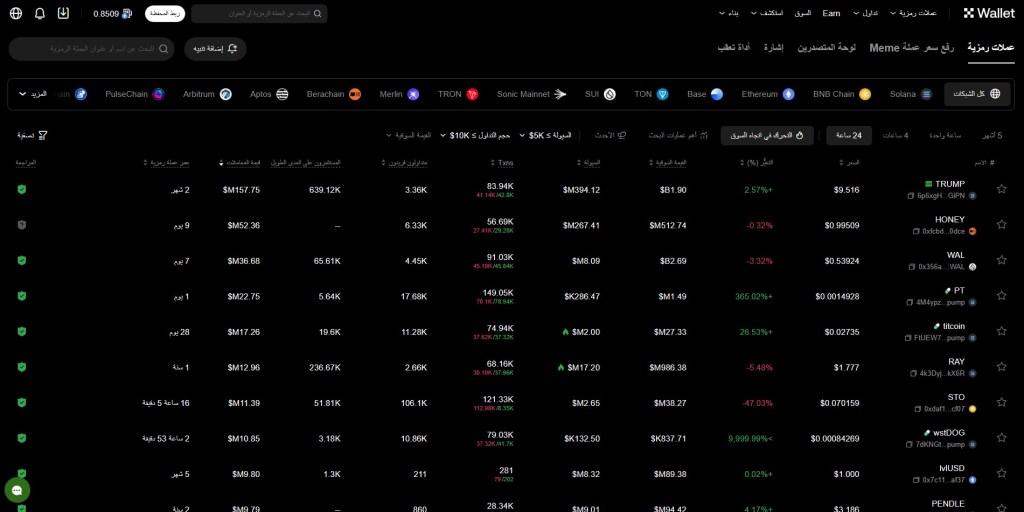The image size is (1024, 512).
Task: Star the TRUMP token as favorite
Action: [x=1001, y=189]
